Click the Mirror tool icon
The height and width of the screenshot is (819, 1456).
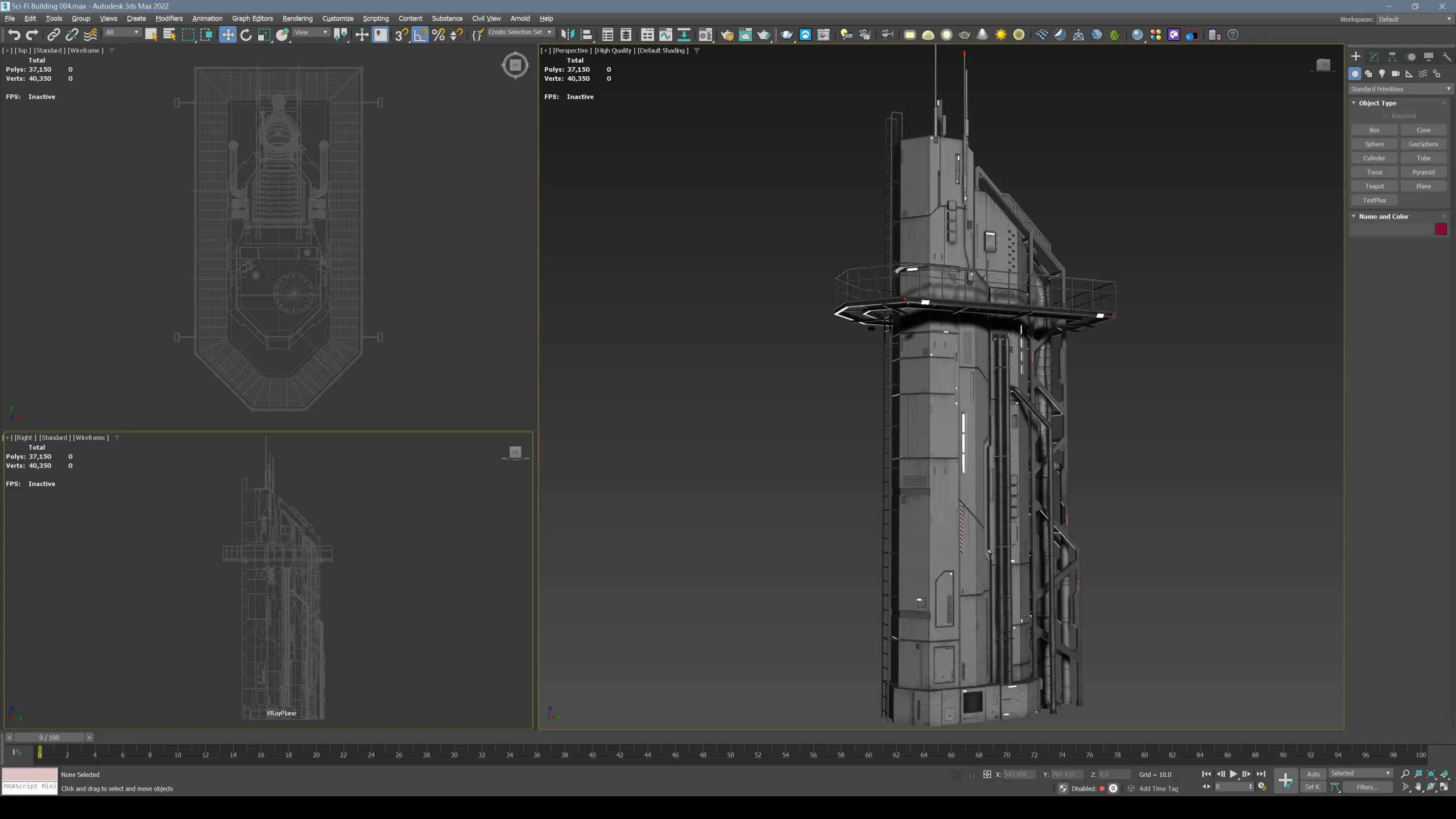point(567,35)
